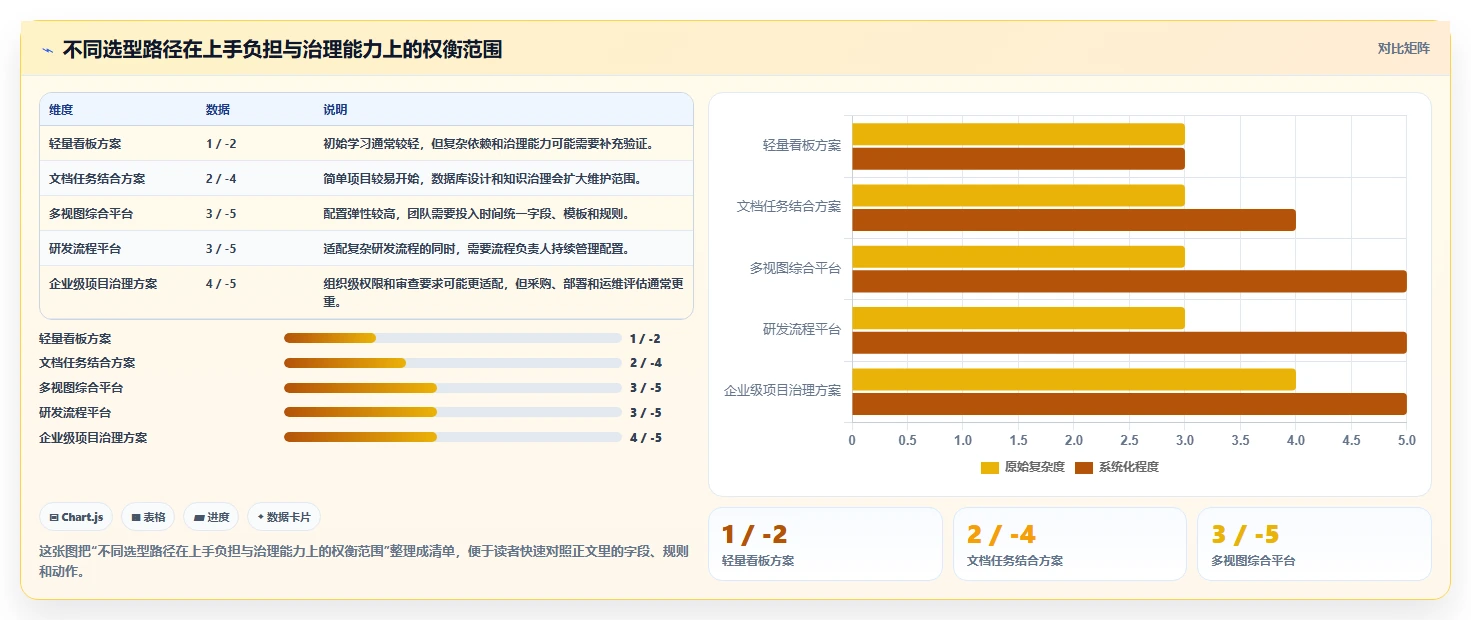Select the 轻量看板方案 table row name

tap(85, 144)
